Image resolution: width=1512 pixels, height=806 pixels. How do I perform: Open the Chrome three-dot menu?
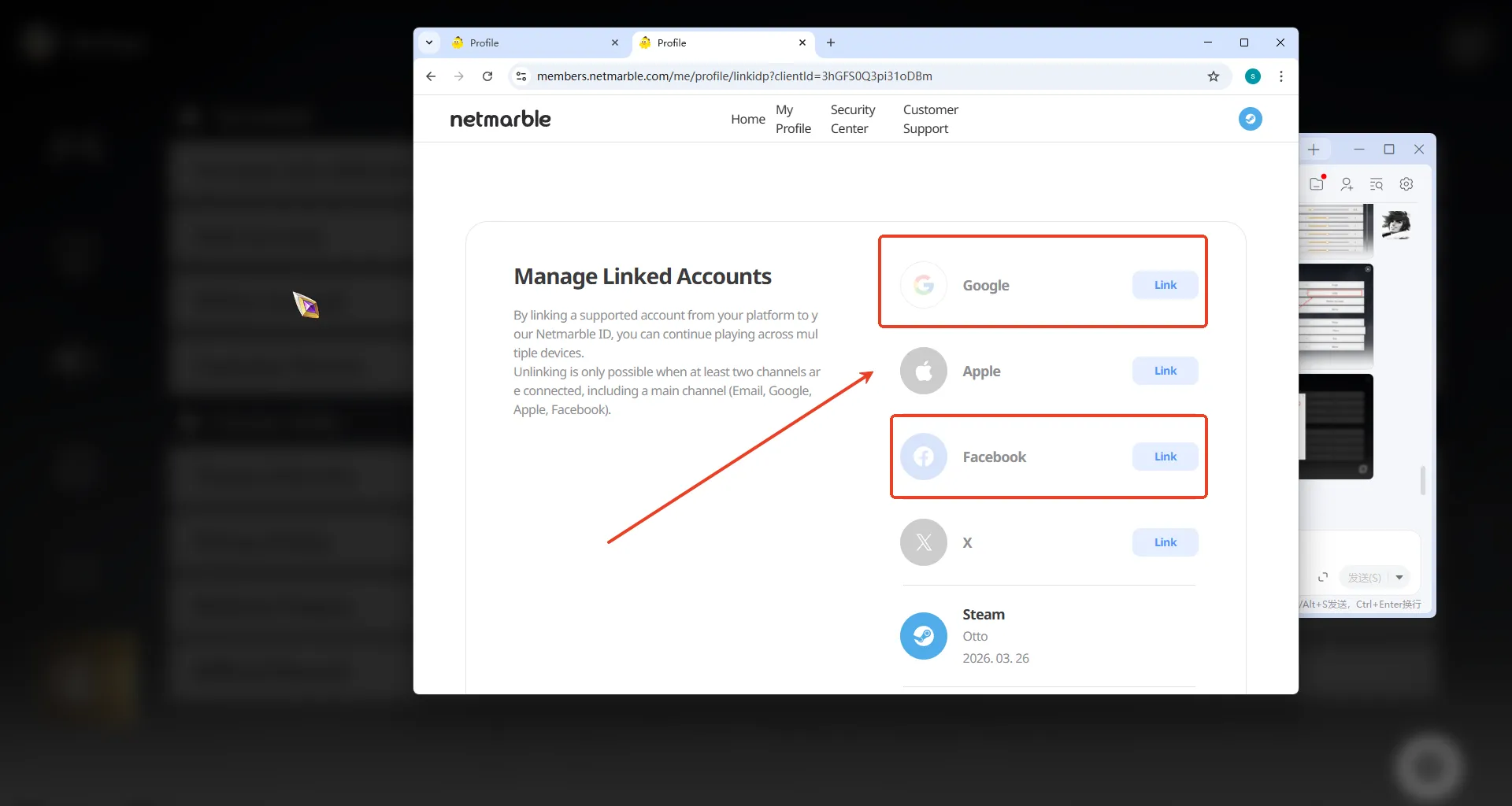tap(1281, 76)
